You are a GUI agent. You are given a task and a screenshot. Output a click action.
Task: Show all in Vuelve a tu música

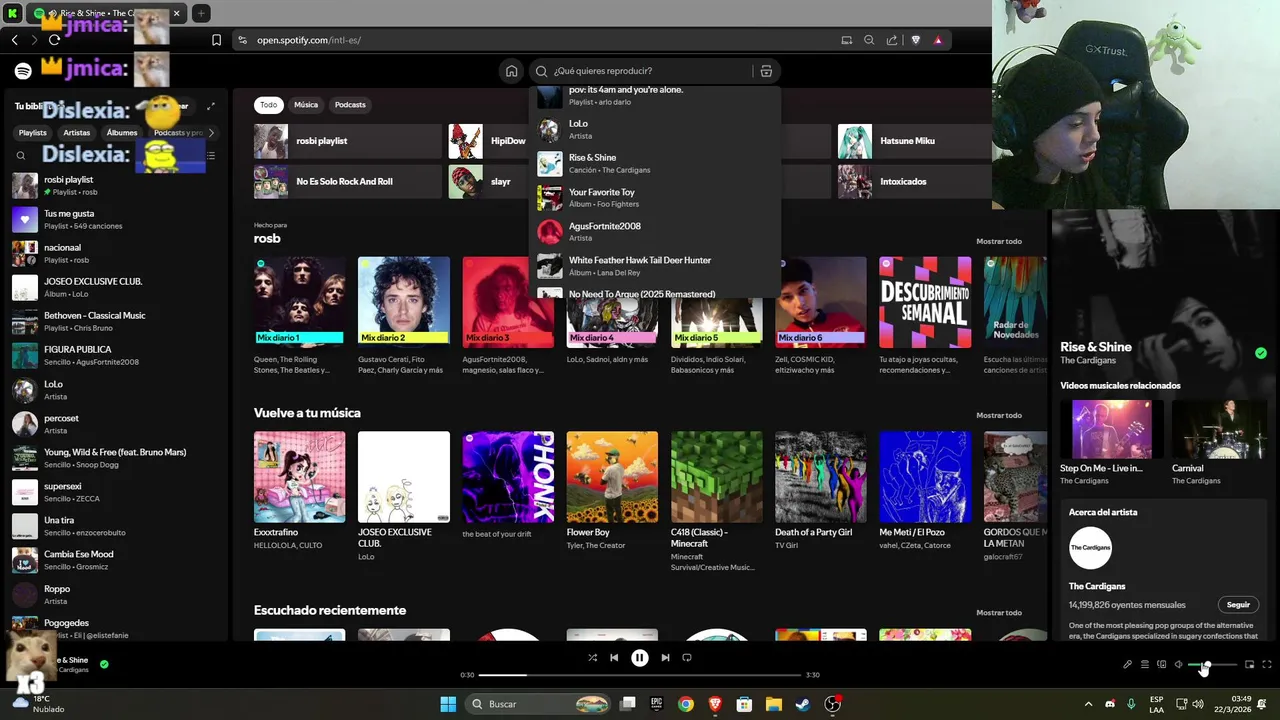pyautogui.click(x=999, y=415)
